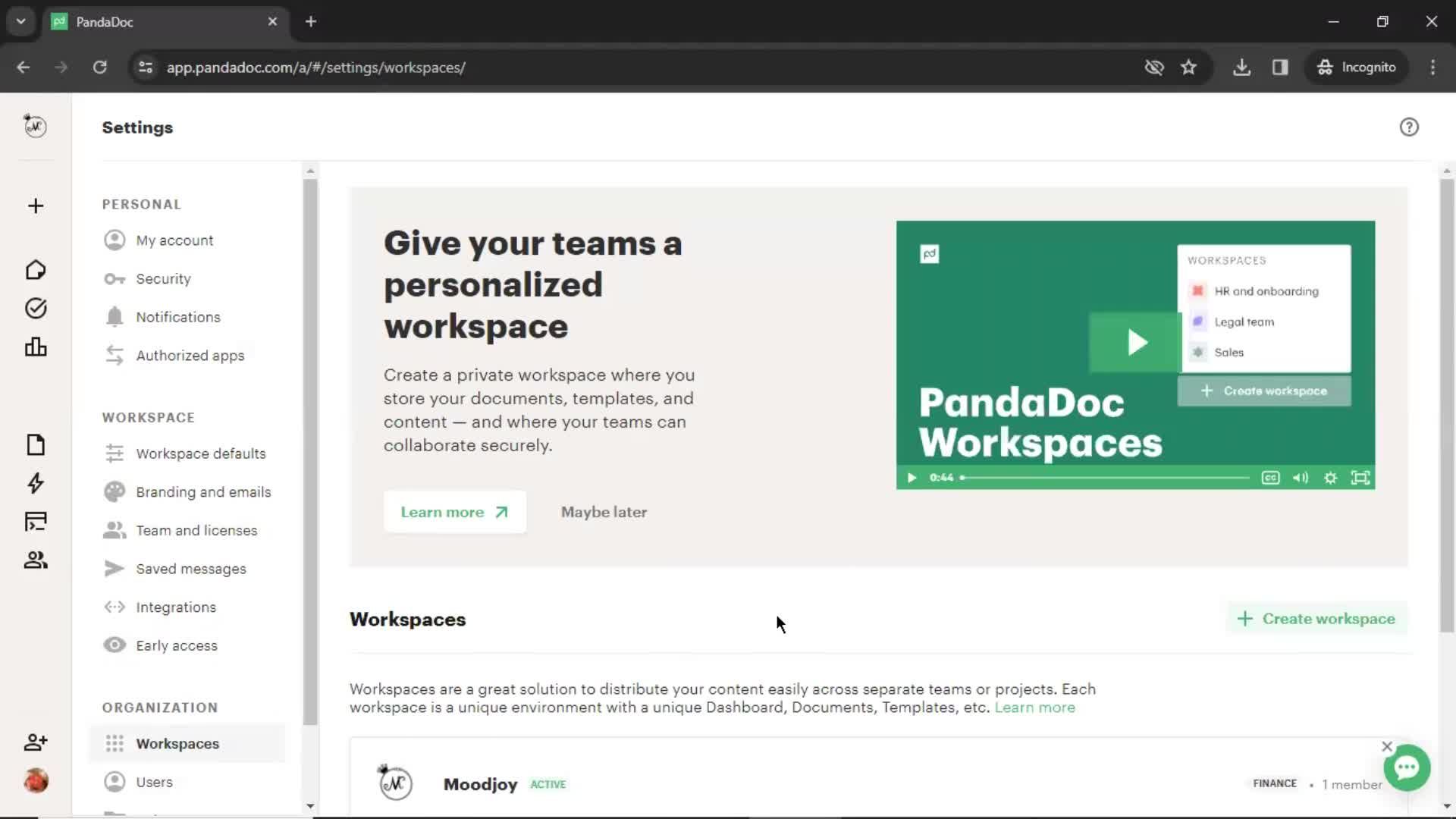Select the Notifications bell icon

coord(113,316)
